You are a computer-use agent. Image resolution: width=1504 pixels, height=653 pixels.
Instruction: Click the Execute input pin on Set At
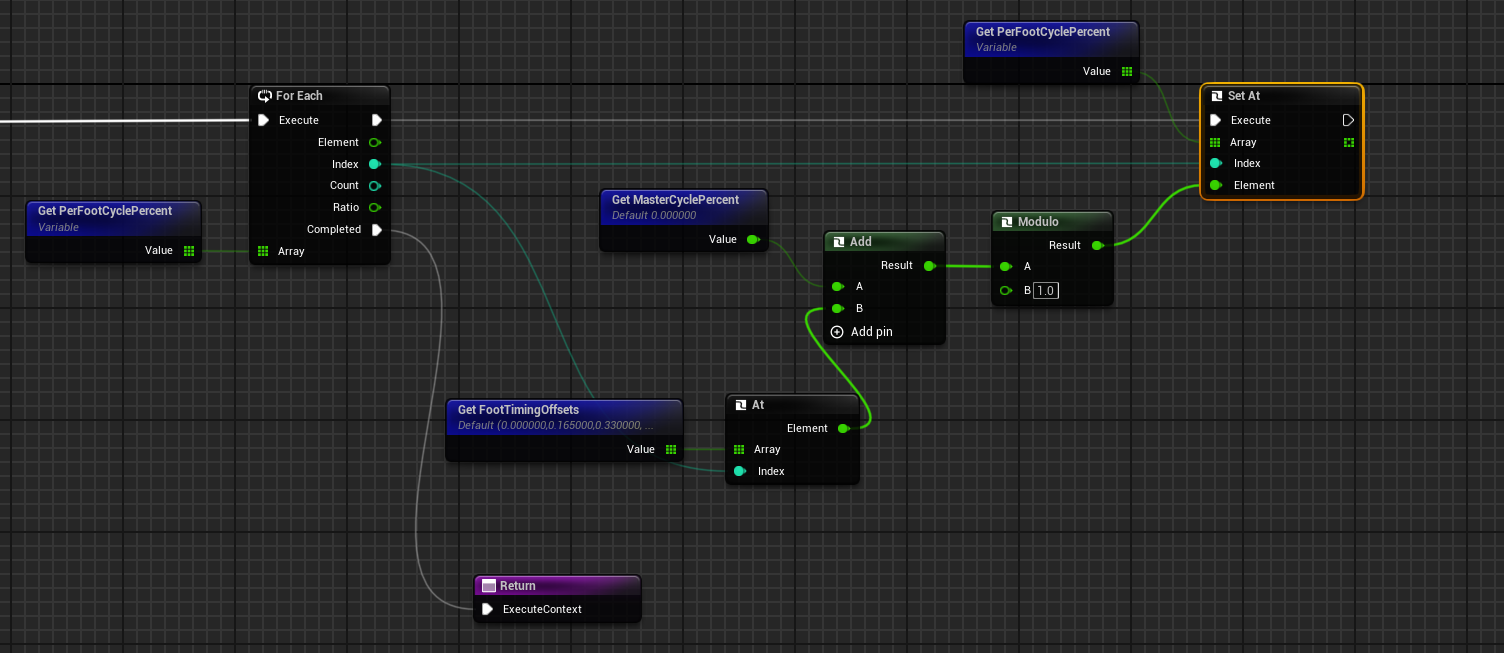(x=1215, y=120)
